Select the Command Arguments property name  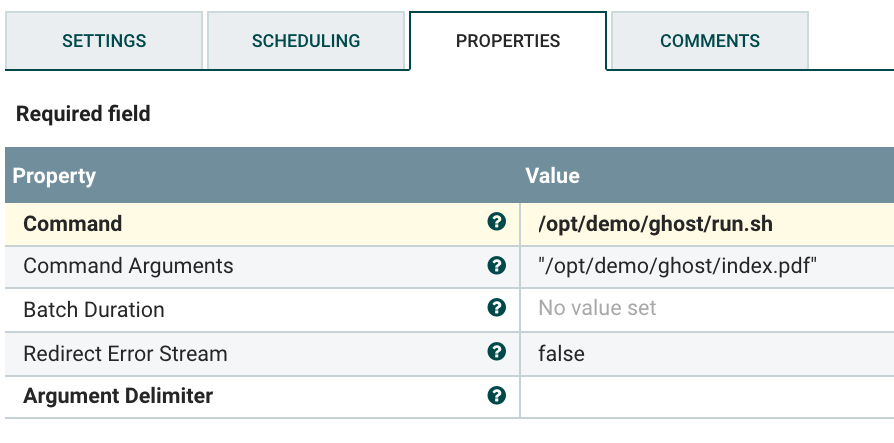pos(128,266)
